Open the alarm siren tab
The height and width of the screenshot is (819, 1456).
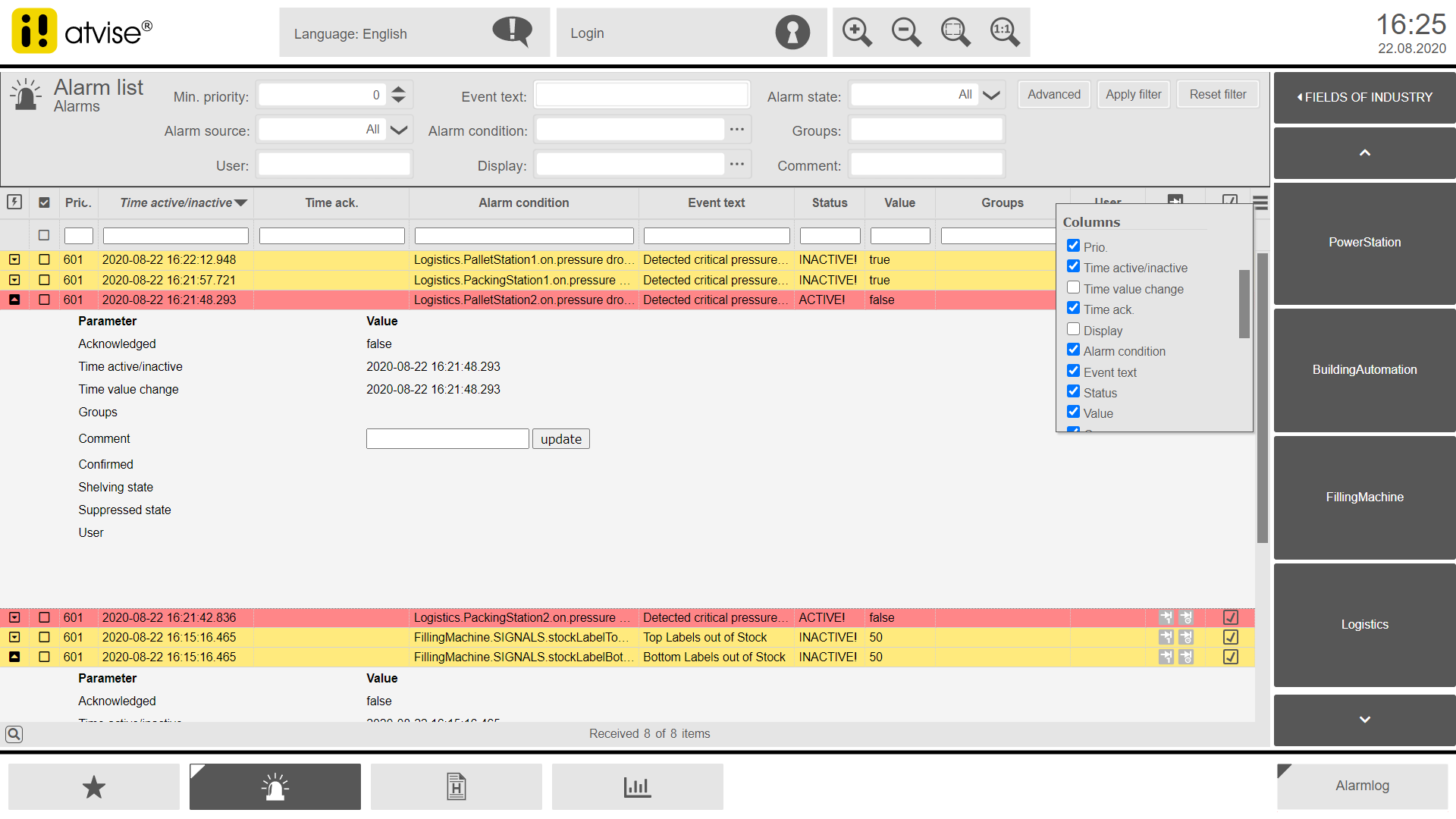point(275,786)
